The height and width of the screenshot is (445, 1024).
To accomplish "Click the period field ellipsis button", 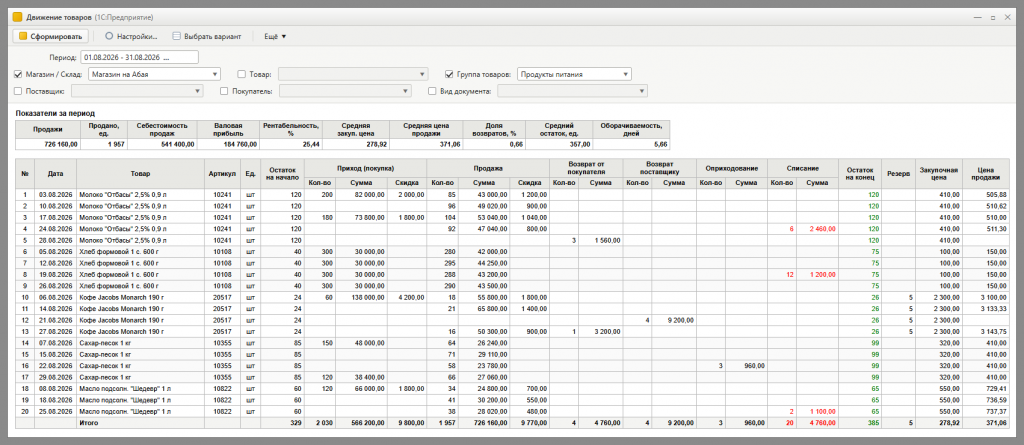I will pyautogui.click(x=166, y=58).
